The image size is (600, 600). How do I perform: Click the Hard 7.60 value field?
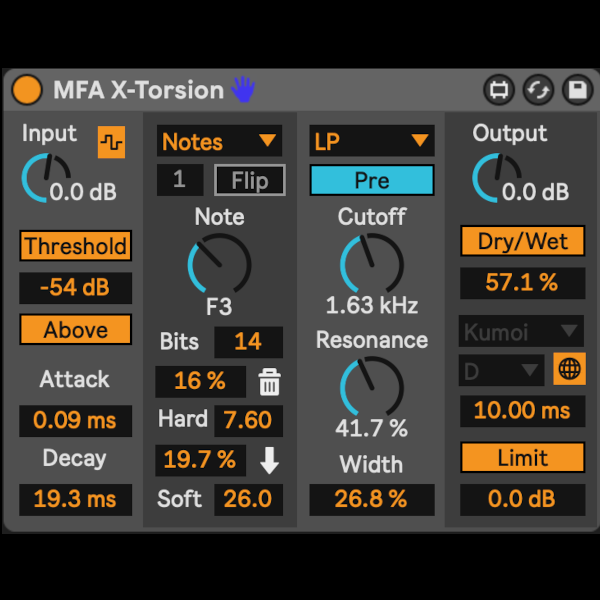tap(249, 421)
